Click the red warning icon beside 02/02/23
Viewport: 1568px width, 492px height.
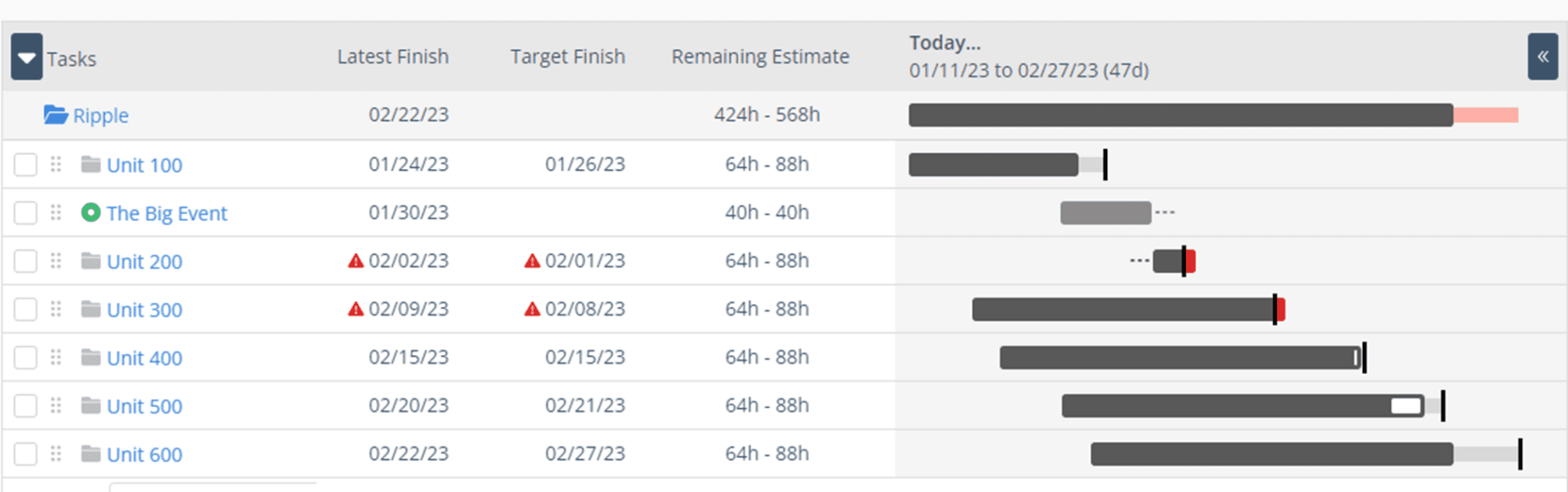355,261
